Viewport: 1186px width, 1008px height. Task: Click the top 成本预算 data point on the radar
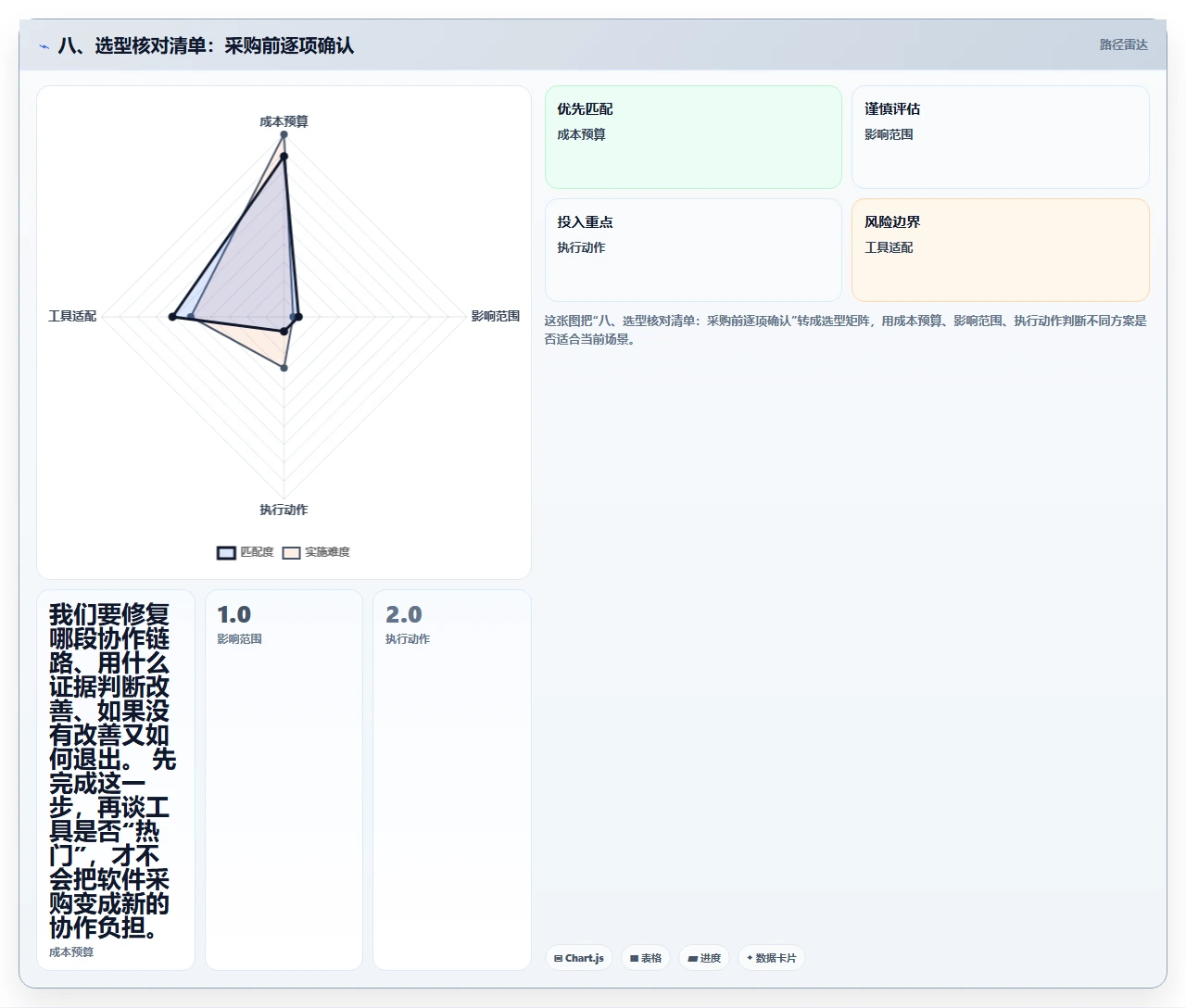click(x=284, y=135)
